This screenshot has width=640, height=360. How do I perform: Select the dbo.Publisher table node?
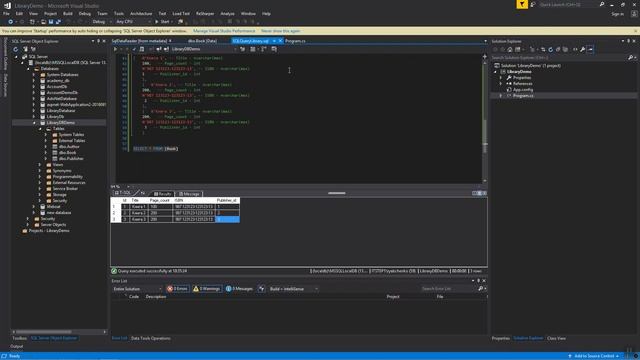pyautogui.click(x=71, y=158)
